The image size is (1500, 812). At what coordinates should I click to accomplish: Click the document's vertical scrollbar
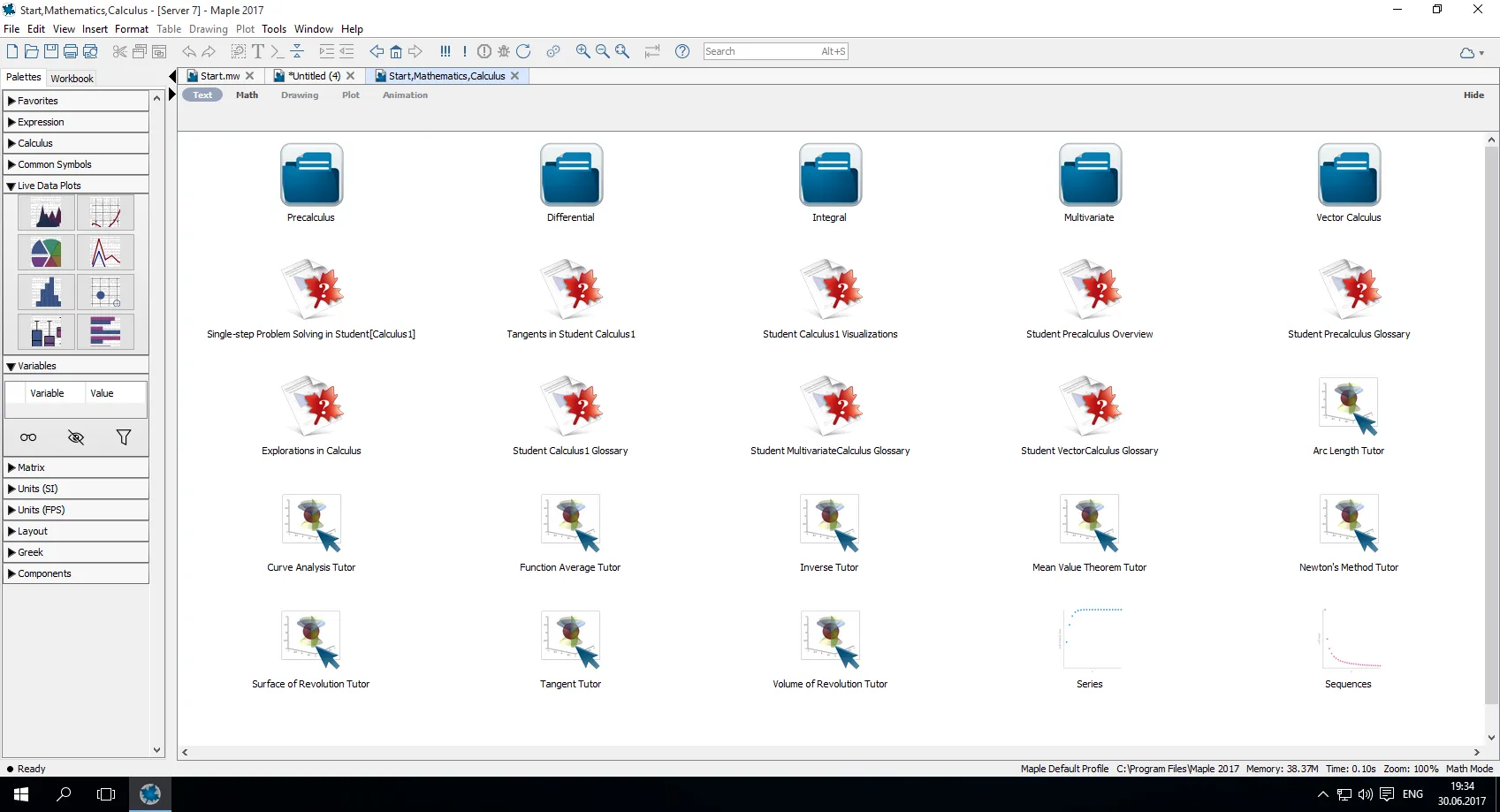[x=1492, y=438]
